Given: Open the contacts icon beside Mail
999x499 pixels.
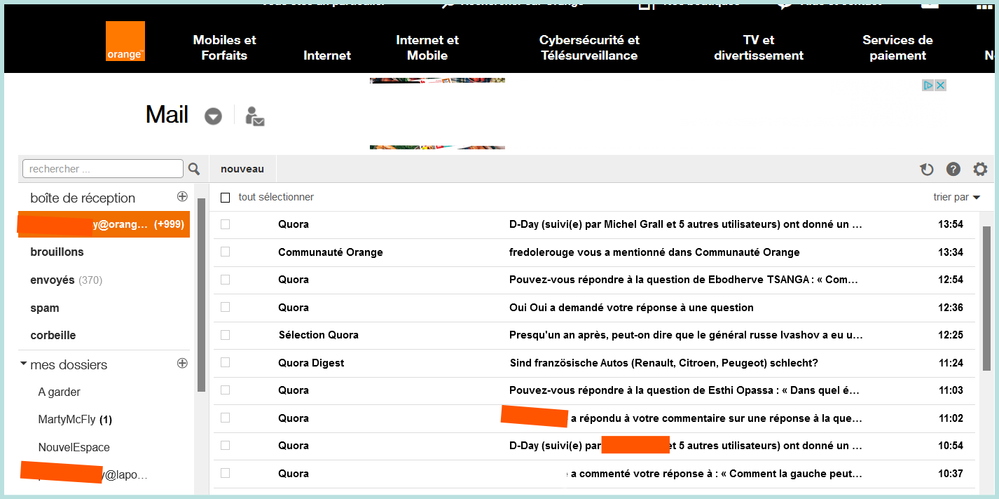Looking at the screenshot, I should click(255, 116).
